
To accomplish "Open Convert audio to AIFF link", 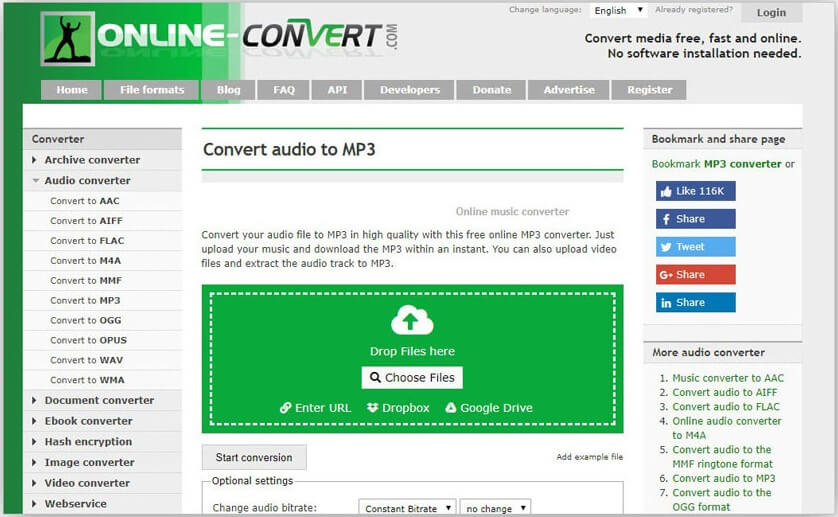I will [x=725, y=392].
